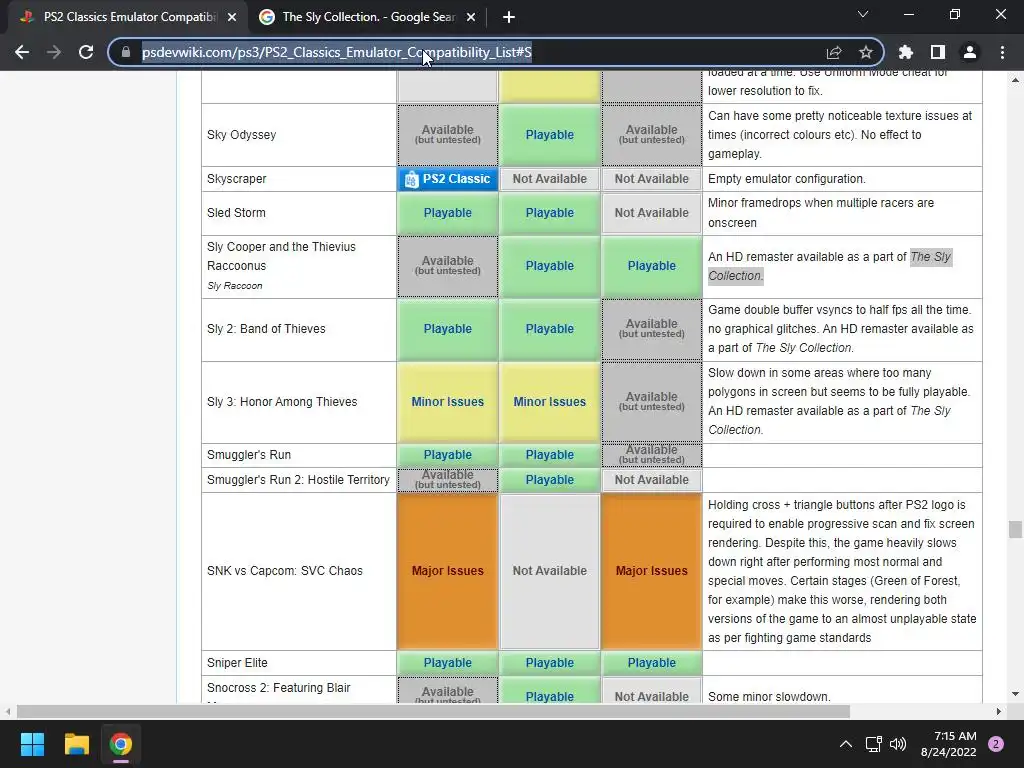This screenshot has width=1024, height=768.
Task: Reload the current page
Action: (86, 52)
